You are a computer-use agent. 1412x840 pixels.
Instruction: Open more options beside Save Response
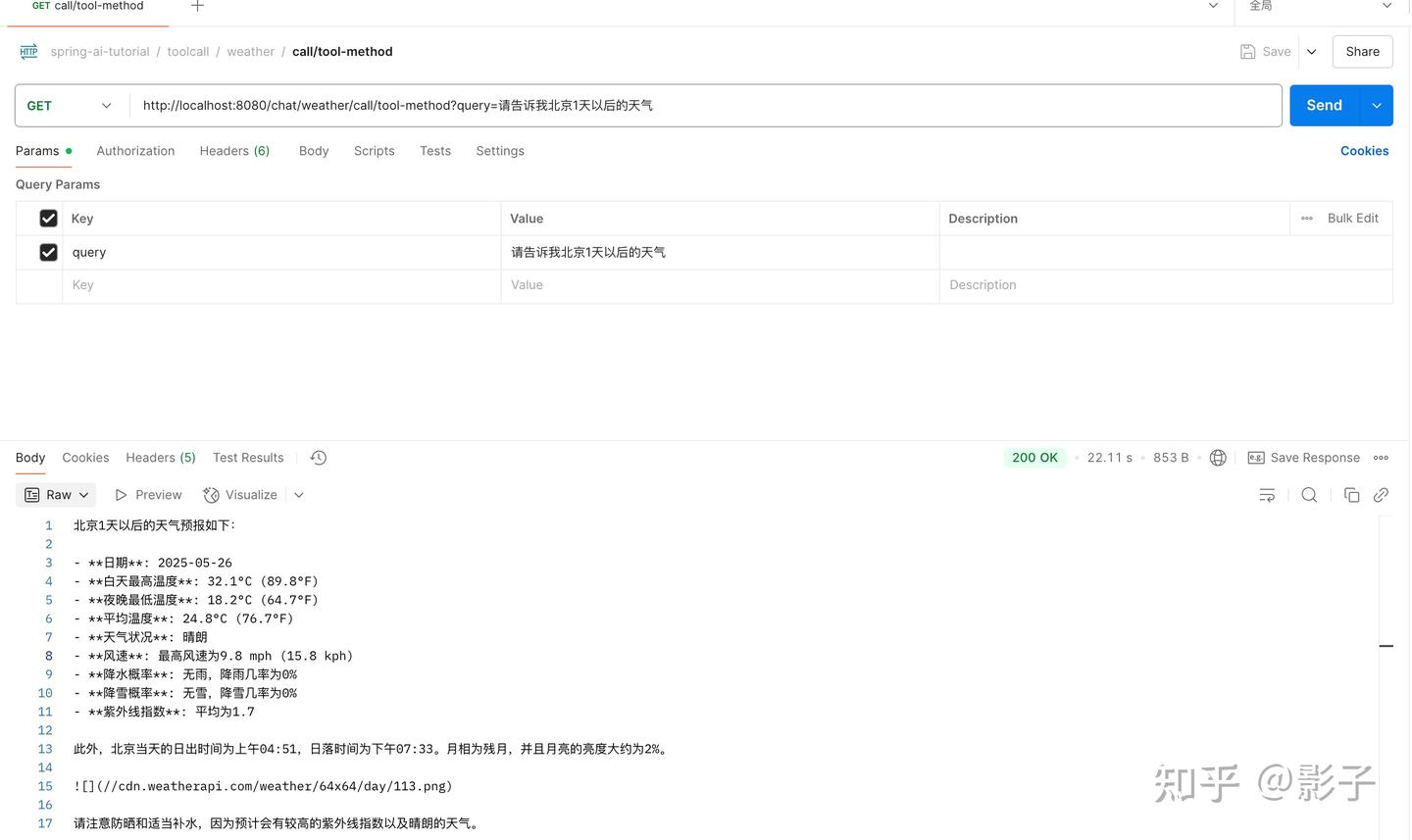tap(1382, 457)
